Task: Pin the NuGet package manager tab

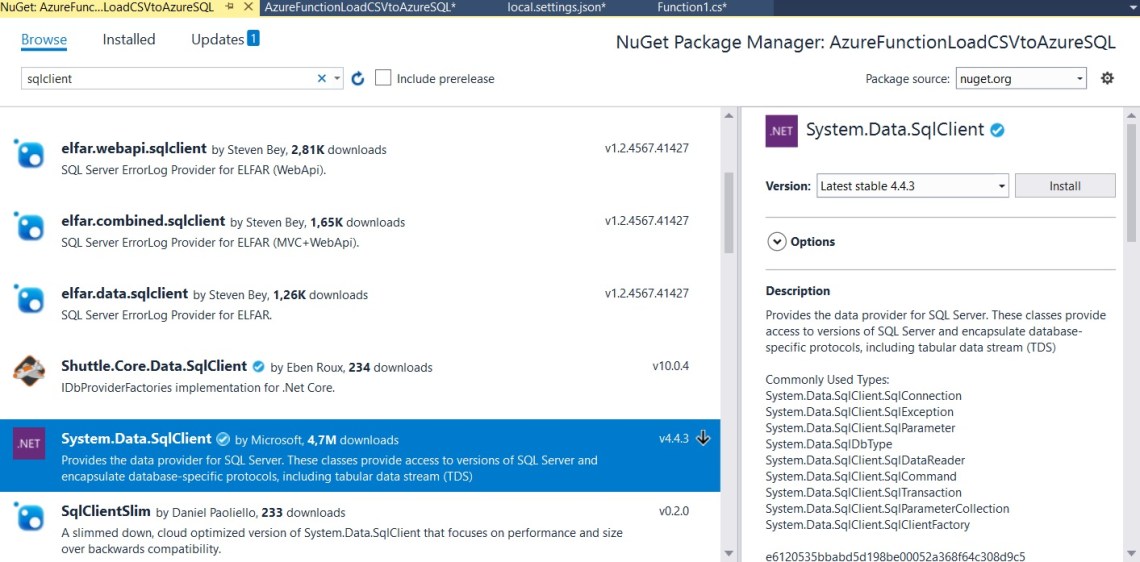Action: 229,7
